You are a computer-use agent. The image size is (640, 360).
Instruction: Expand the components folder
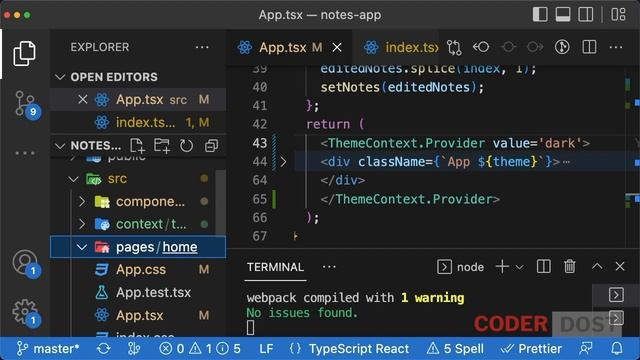(x=82, y=201)
